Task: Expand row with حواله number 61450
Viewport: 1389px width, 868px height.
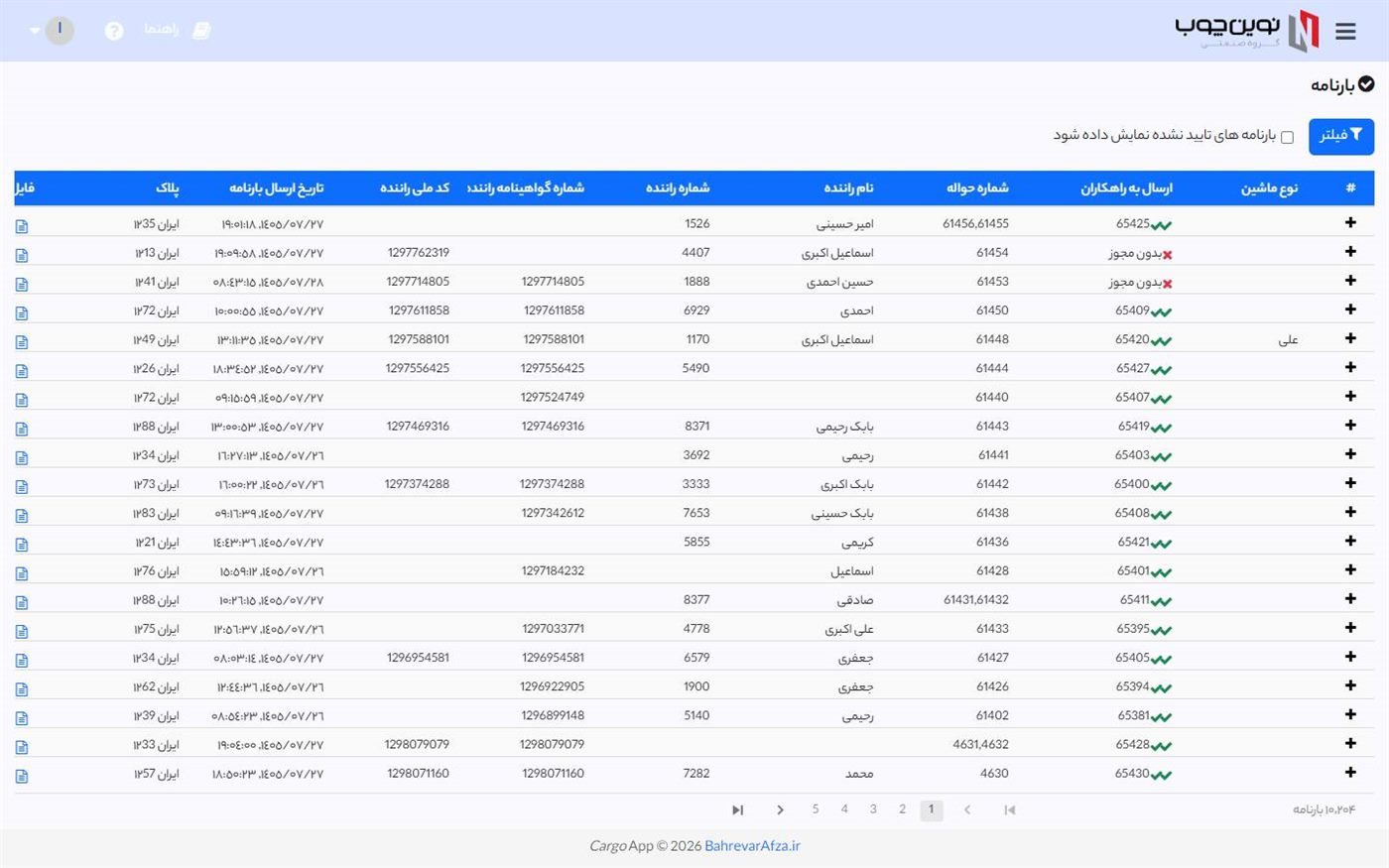Action: point(1350,310)
